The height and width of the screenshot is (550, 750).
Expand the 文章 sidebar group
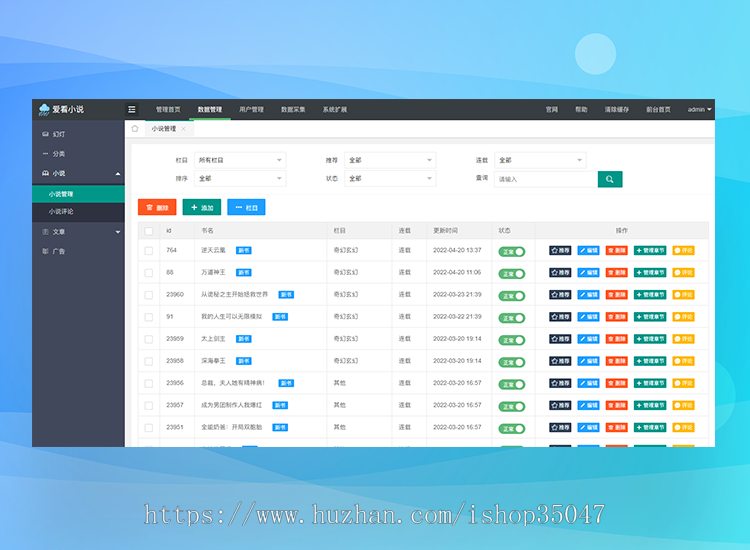[x=78, y=231]
